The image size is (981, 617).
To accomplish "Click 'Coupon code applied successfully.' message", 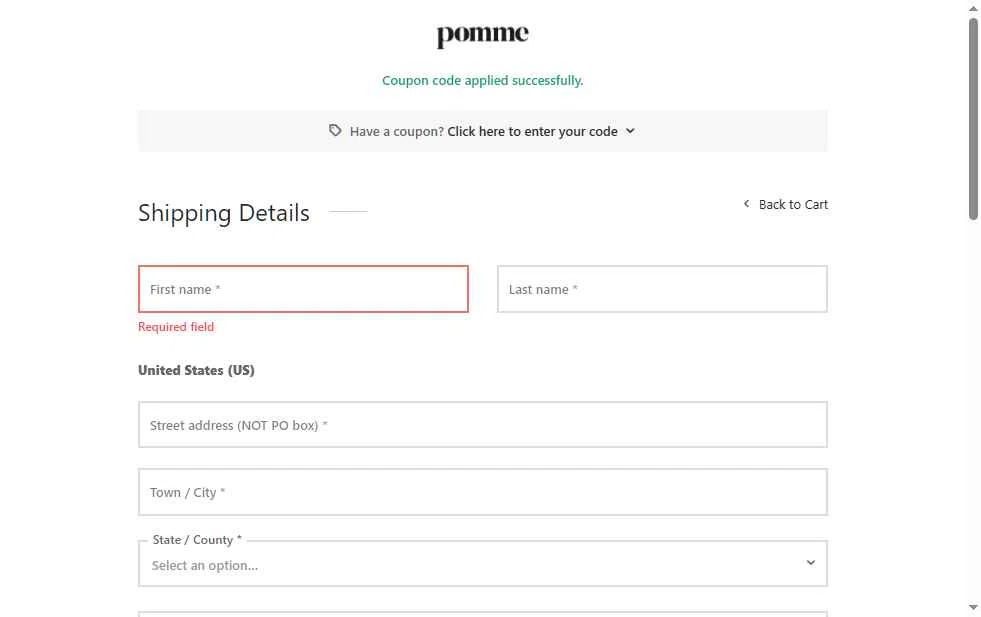I will [x=482, y=81].
